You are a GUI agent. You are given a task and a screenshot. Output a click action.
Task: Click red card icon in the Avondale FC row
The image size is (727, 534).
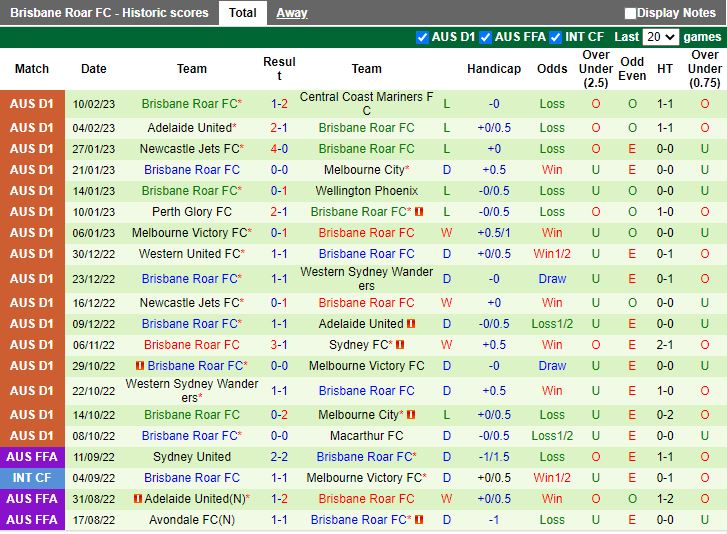point(419,520)
